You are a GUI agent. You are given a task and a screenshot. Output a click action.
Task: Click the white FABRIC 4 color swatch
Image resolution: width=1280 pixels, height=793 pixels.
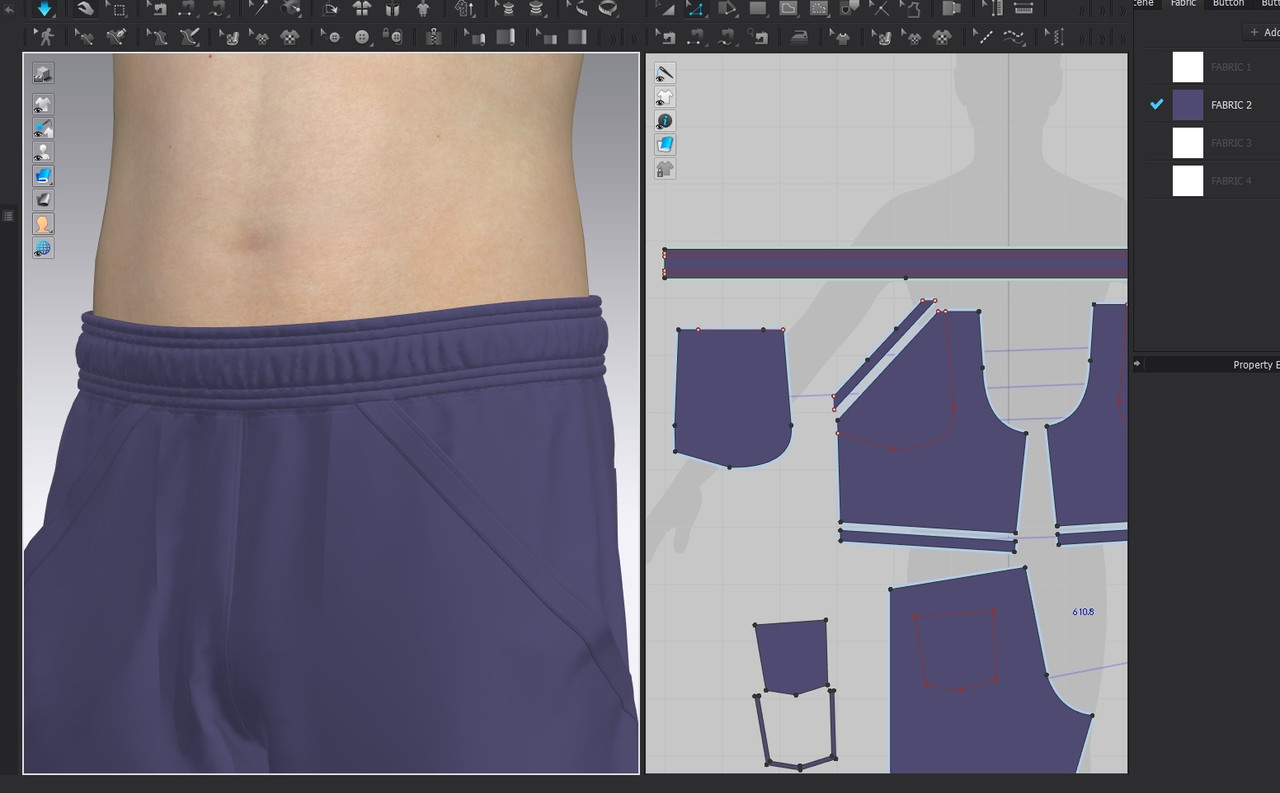point(1188,181)
